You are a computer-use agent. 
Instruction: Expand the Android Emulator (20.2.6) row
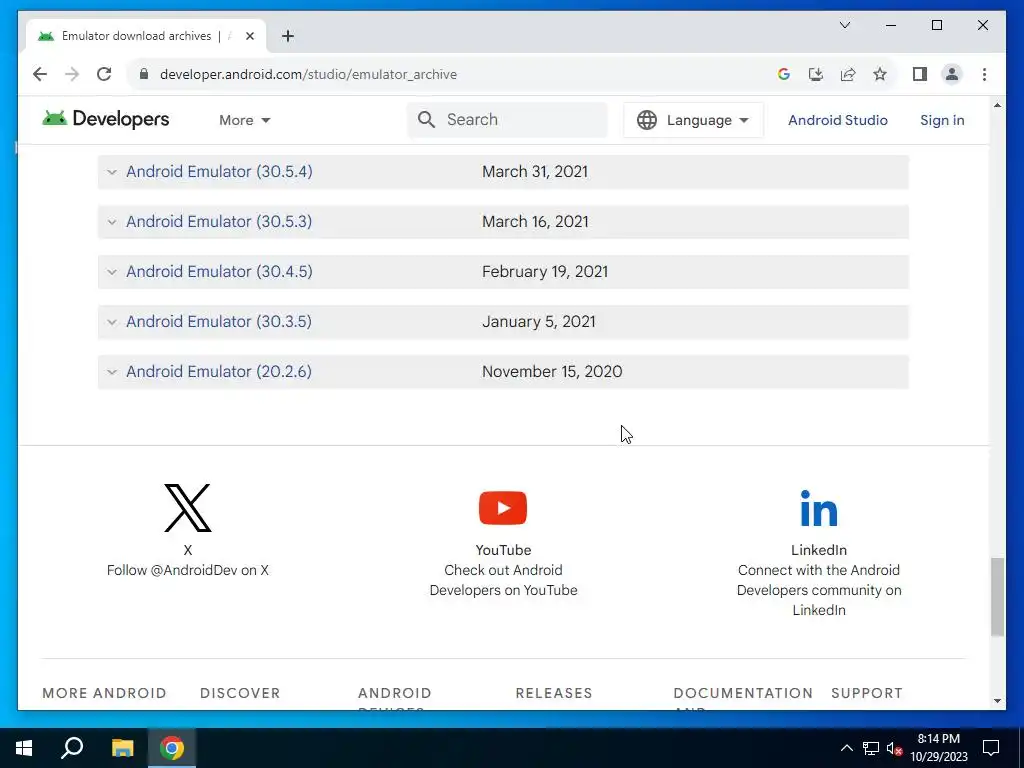tap(112, 372)
